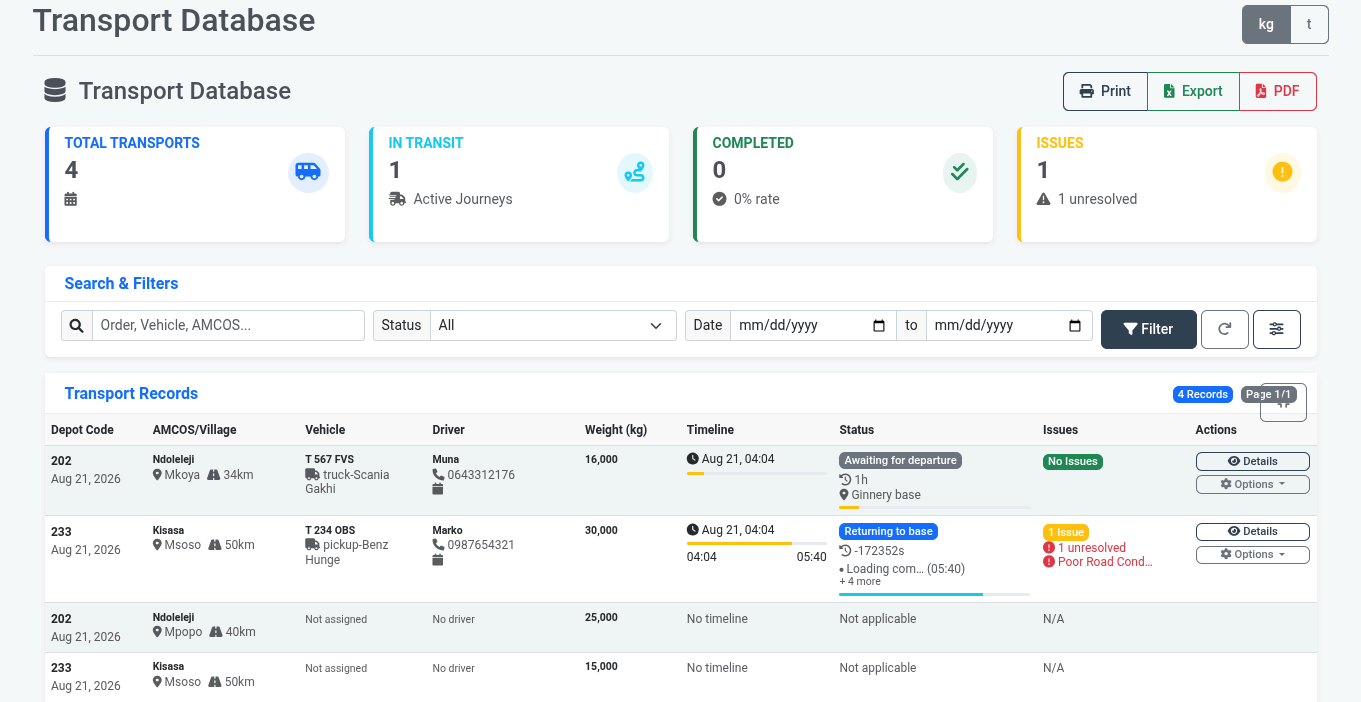Click the history icon beside 1h
The width and height of the screenshot is (1361, 702).
[x=845, y=480]
